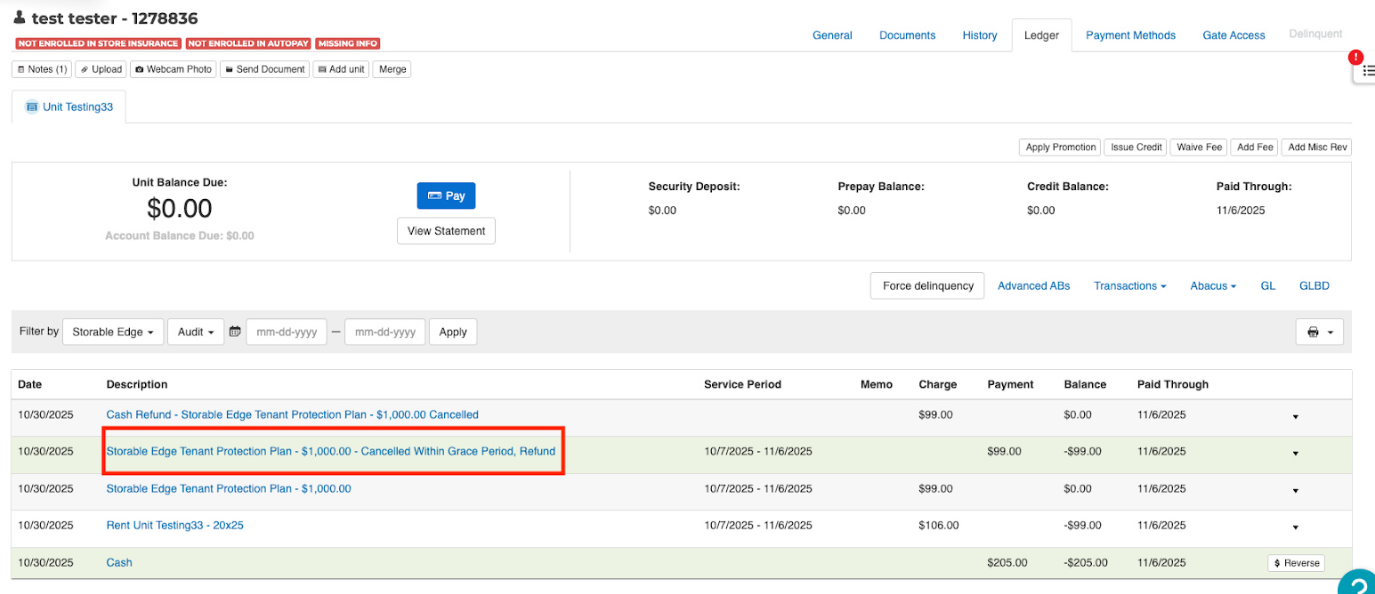Click the start date input field
The image size is (1375, 594).
pos(287,332)
